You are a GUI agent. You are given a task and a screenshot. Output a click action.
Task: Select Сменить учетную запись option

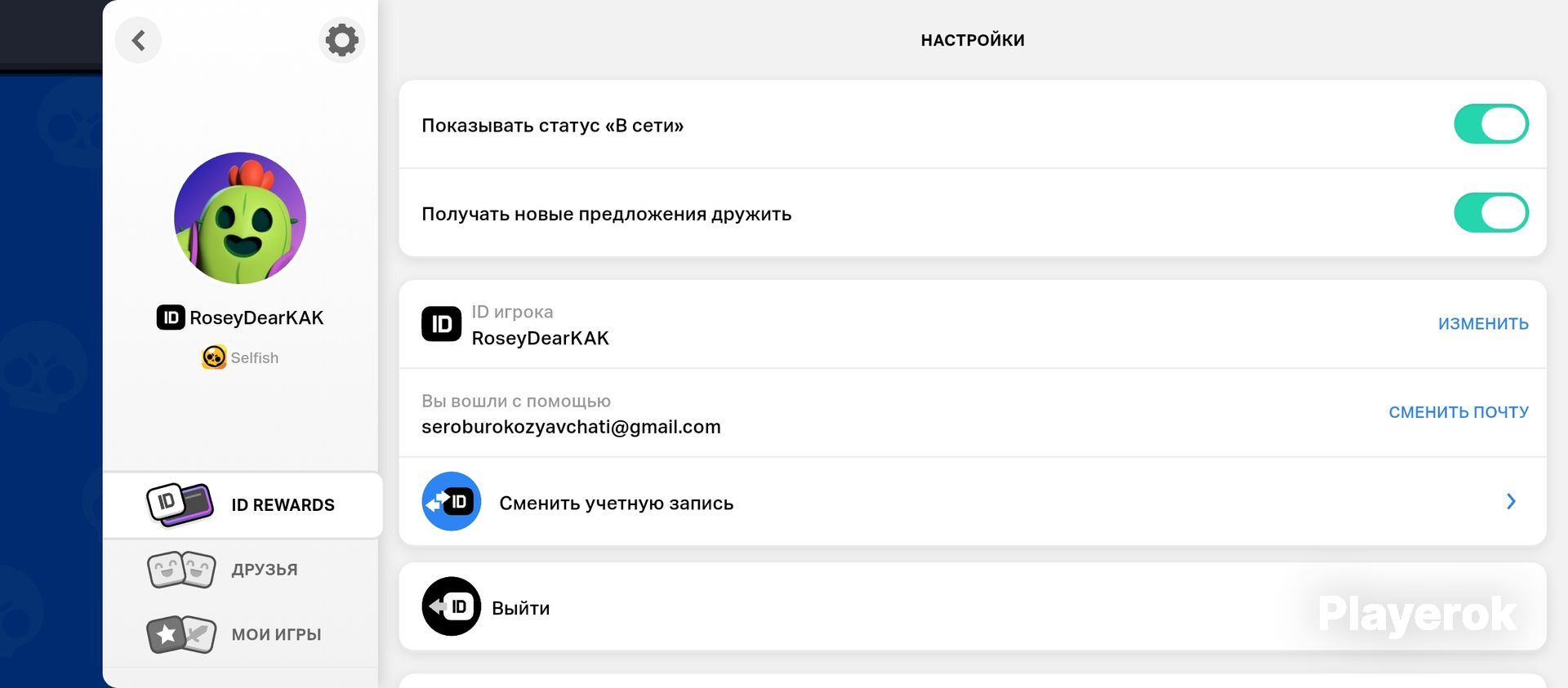(x=973, y=501)
